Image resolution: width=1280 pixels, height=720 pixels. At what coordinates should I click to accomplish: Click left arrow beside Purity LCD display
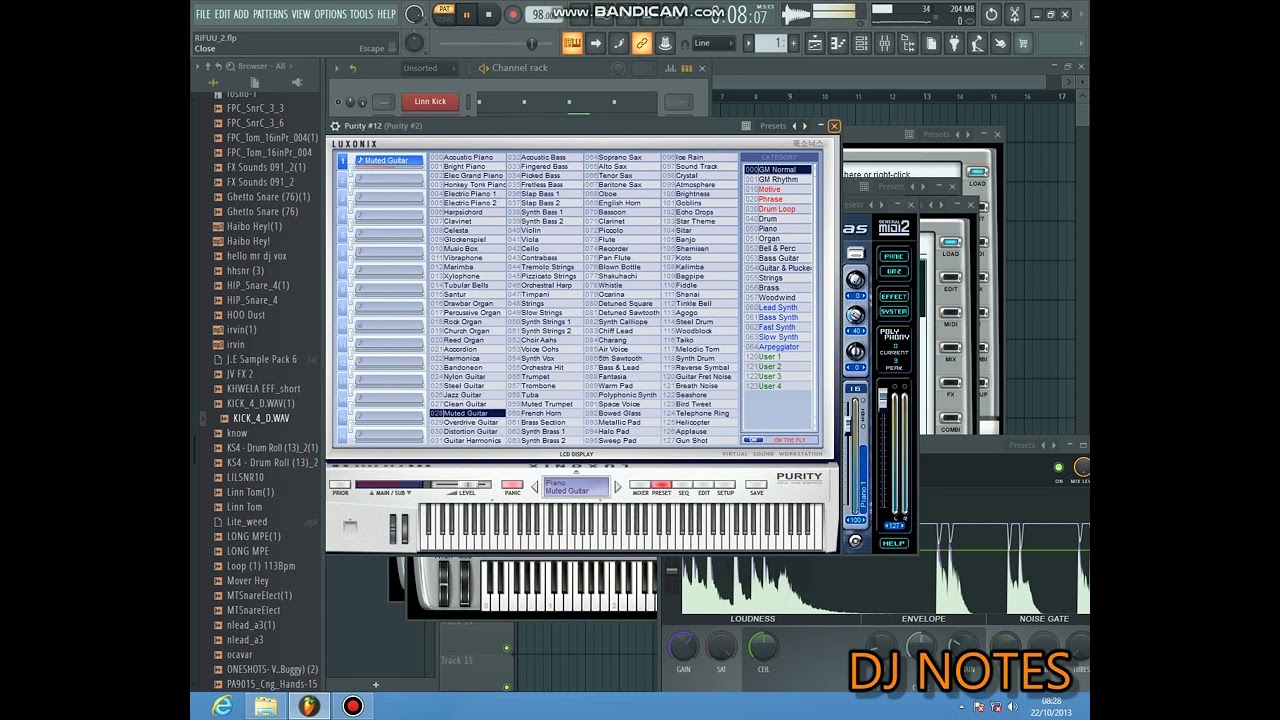click(535, 487)
